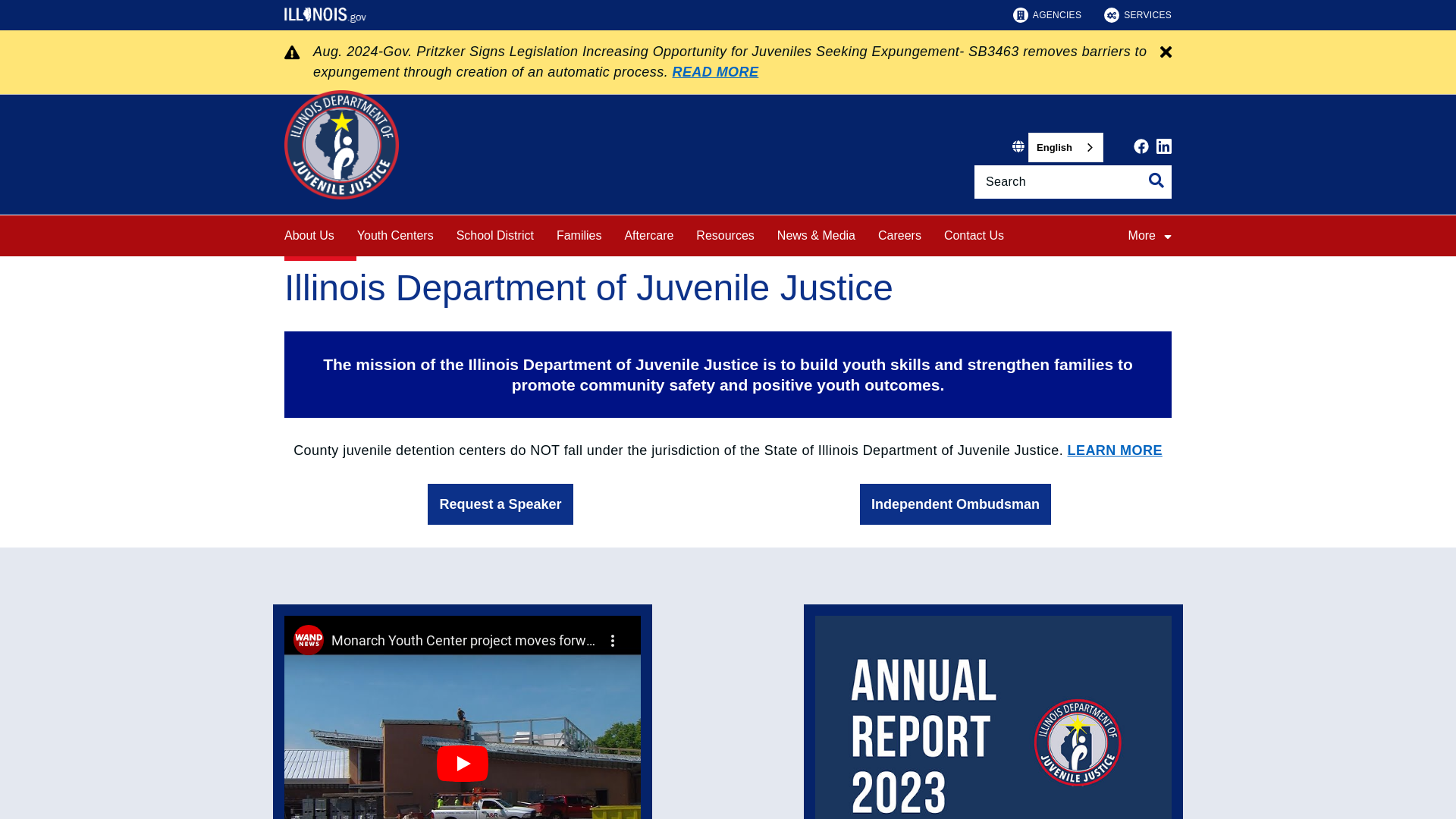Open the News & Media menu
1456x819 pixels.
click(816, 236)
